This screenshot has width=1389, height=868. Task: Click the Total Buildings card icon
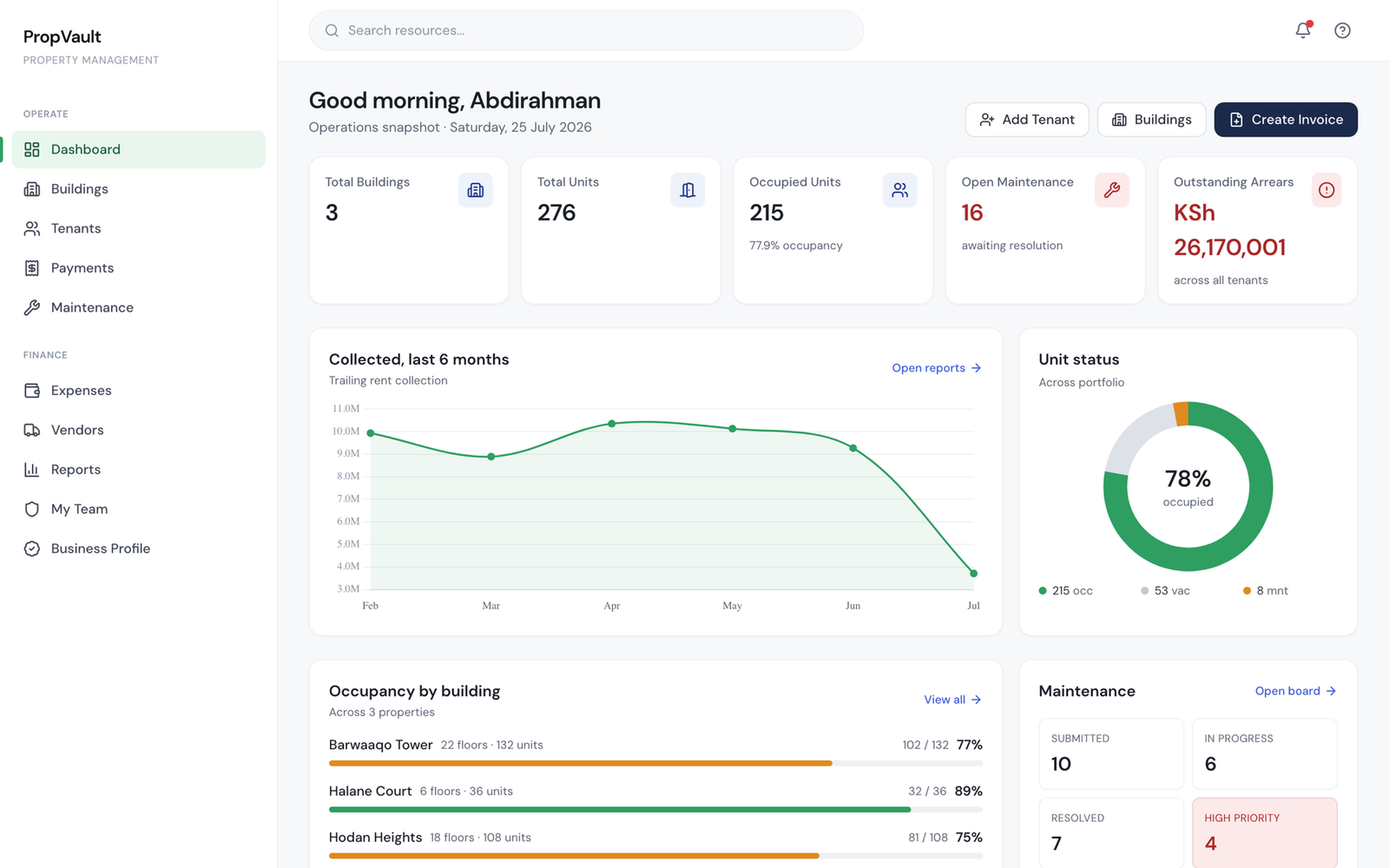[x=476, y=190]
